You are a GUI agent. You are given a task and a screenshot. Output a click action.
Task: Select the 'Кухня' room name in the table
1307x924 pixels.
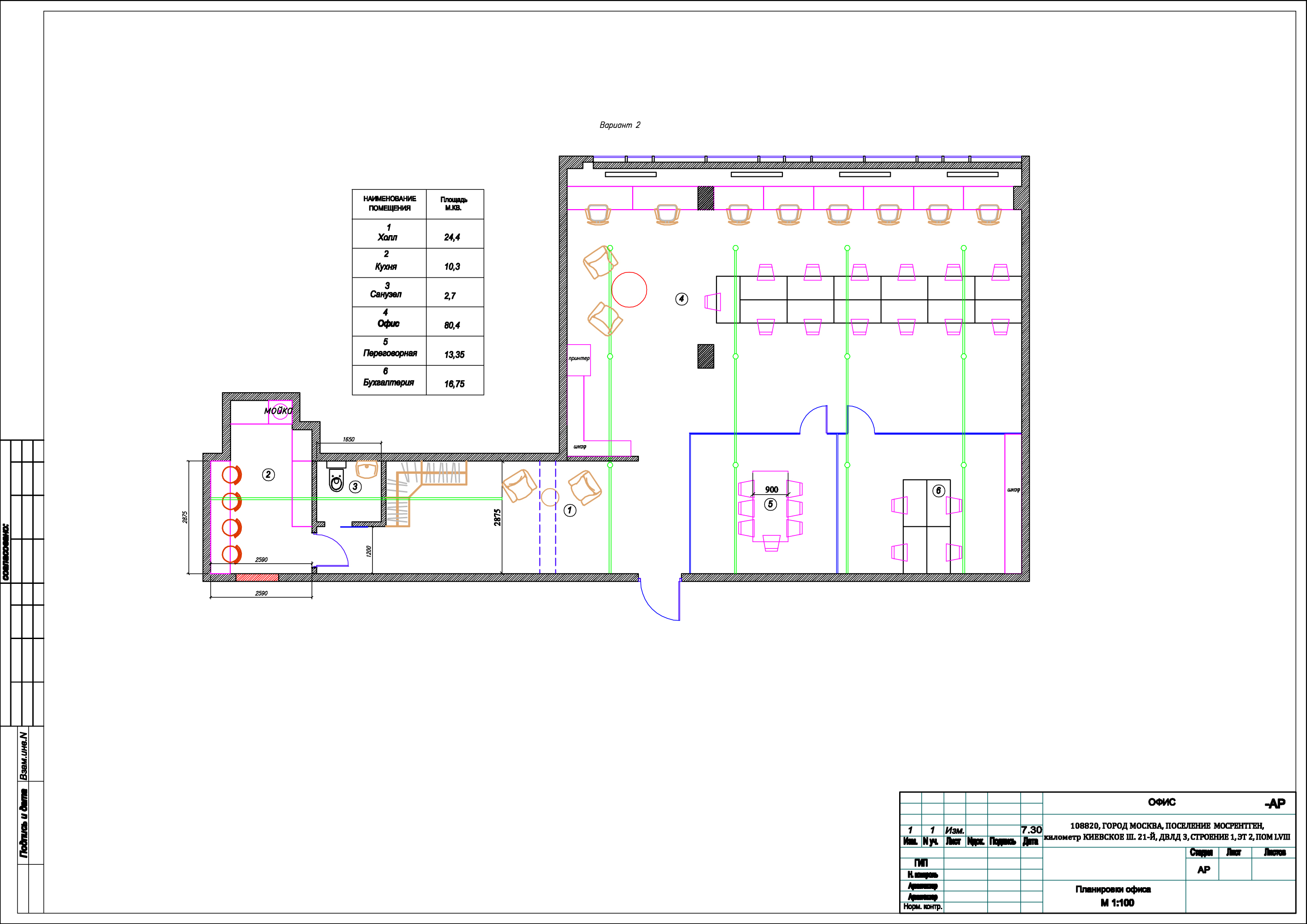(385, 267)
